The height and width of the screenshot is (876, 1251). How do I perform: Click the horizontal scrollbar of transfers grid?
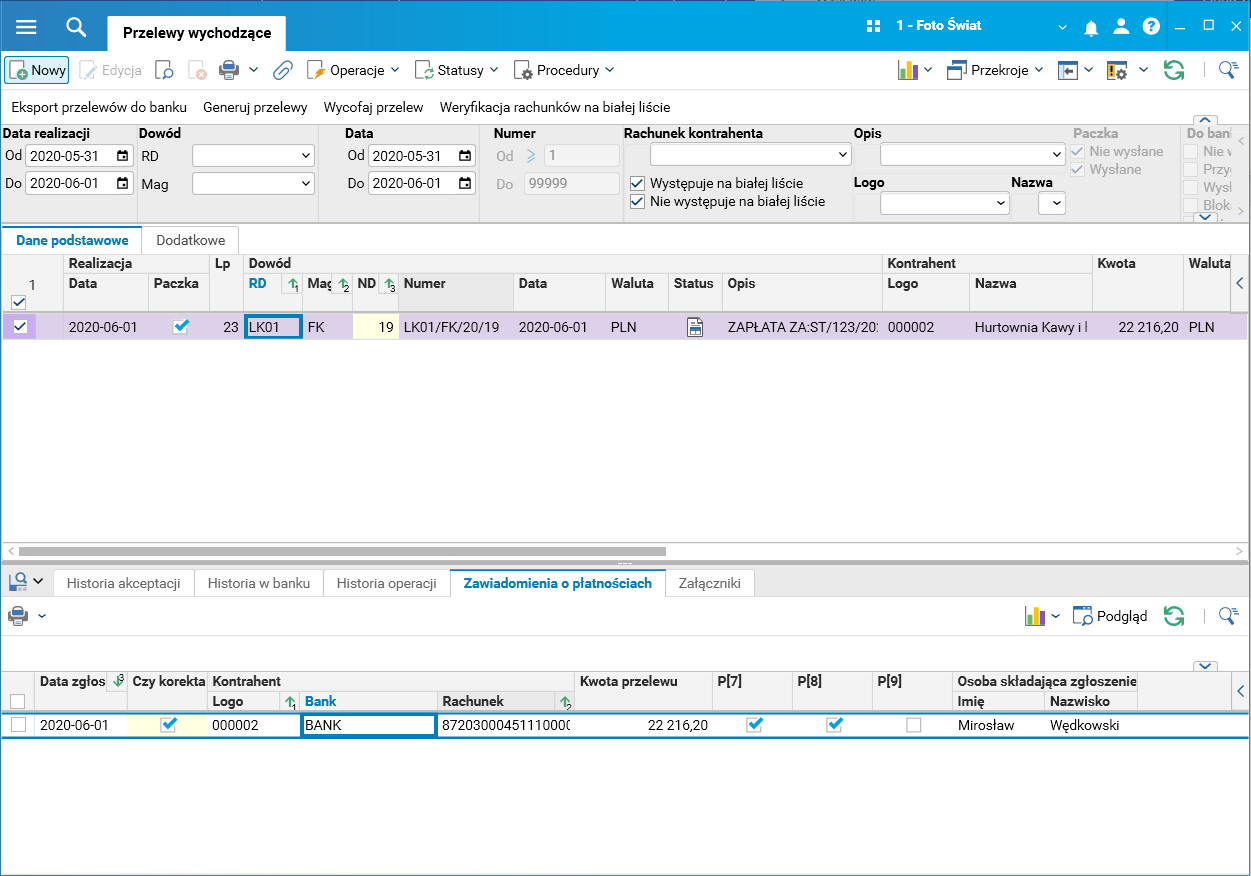point(342,551)
